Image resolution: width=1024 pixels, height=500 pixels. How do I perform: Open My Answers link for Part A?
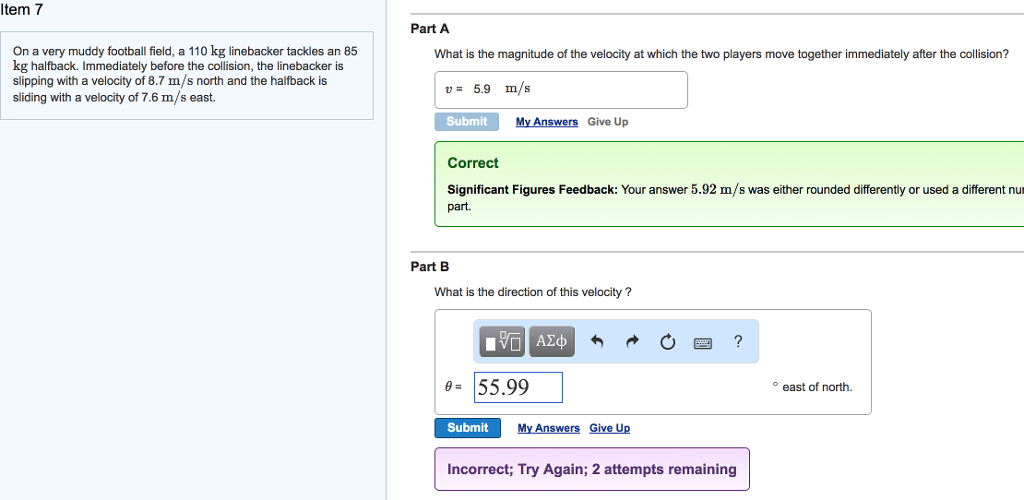click(x=547, y=121)
